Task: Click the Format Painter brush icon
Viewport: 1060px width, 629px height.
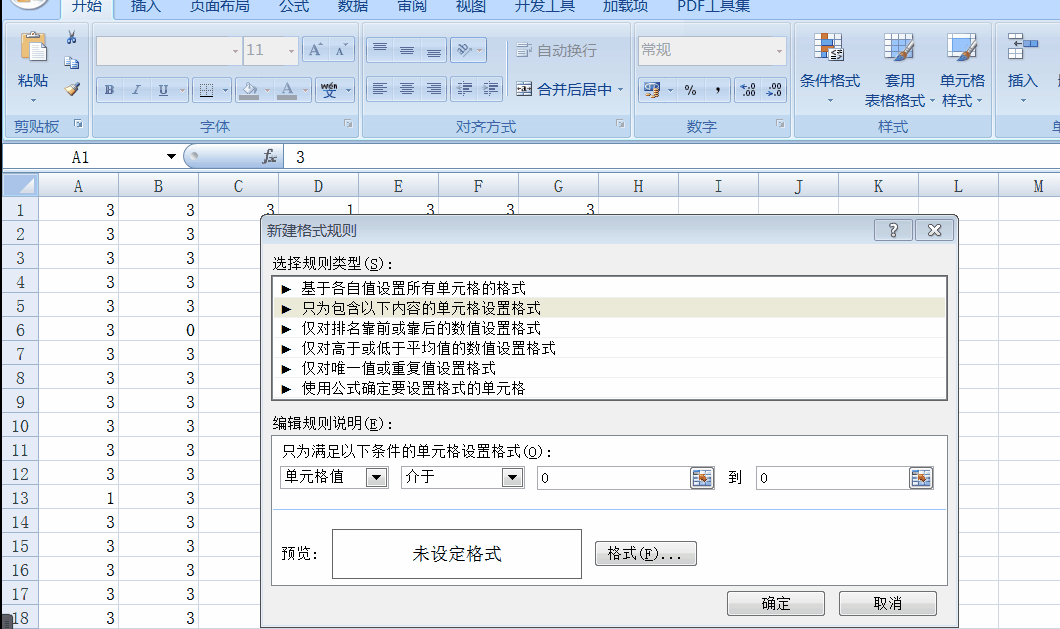Action: pos(72,89)
